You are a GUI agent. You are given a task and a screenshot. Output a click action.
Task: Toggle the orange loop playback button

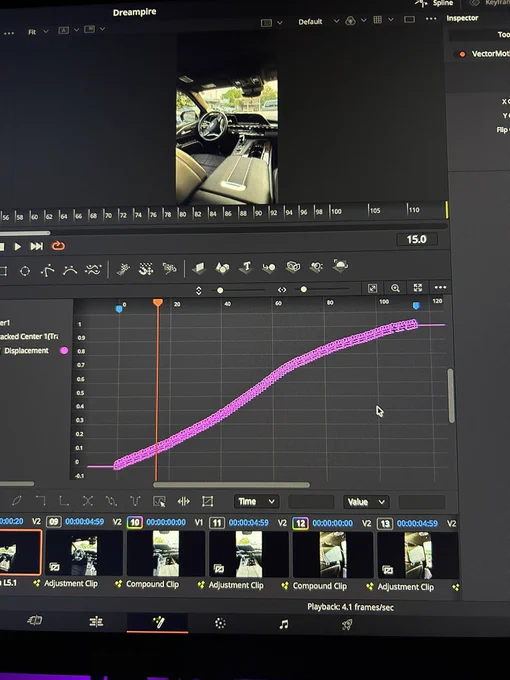click(x=58, y=246)
